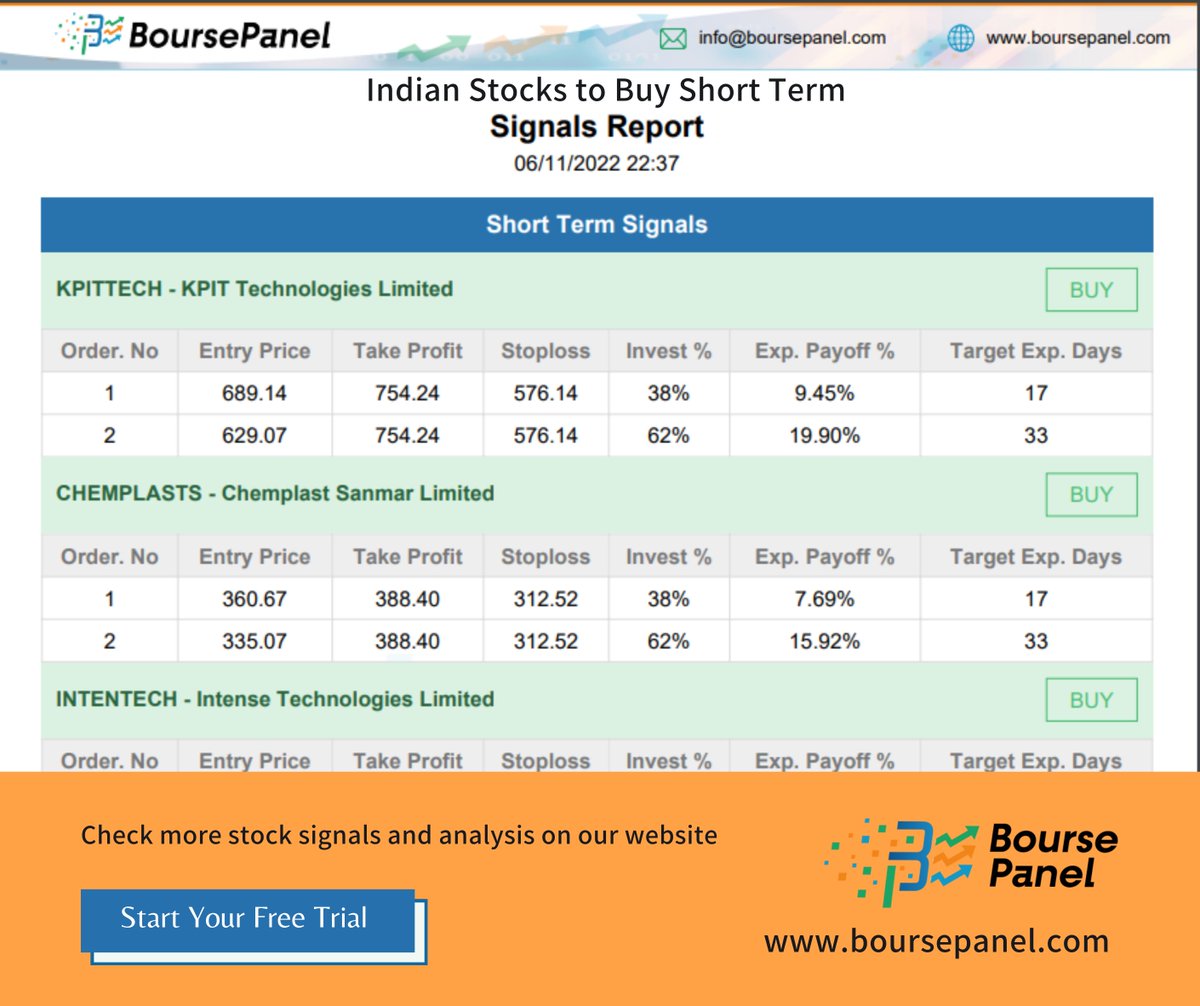Click CHEMPLASTS entry price 360.67
This screenshot has width=1200, height=1006.
click(x=254, y=599)
